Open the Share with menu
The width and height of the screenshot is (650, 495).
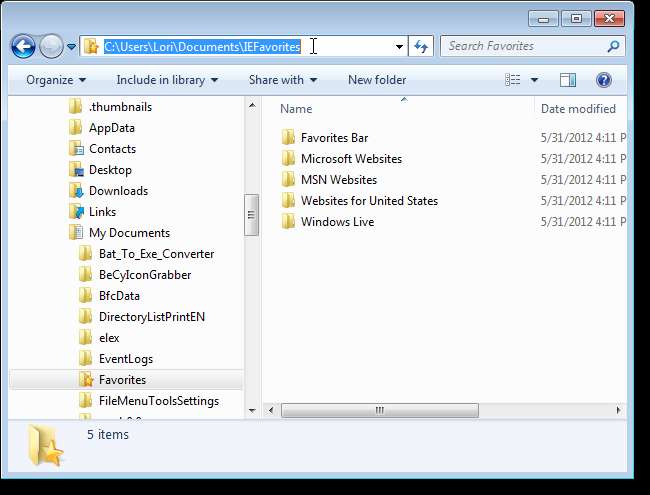click(282, 80)
